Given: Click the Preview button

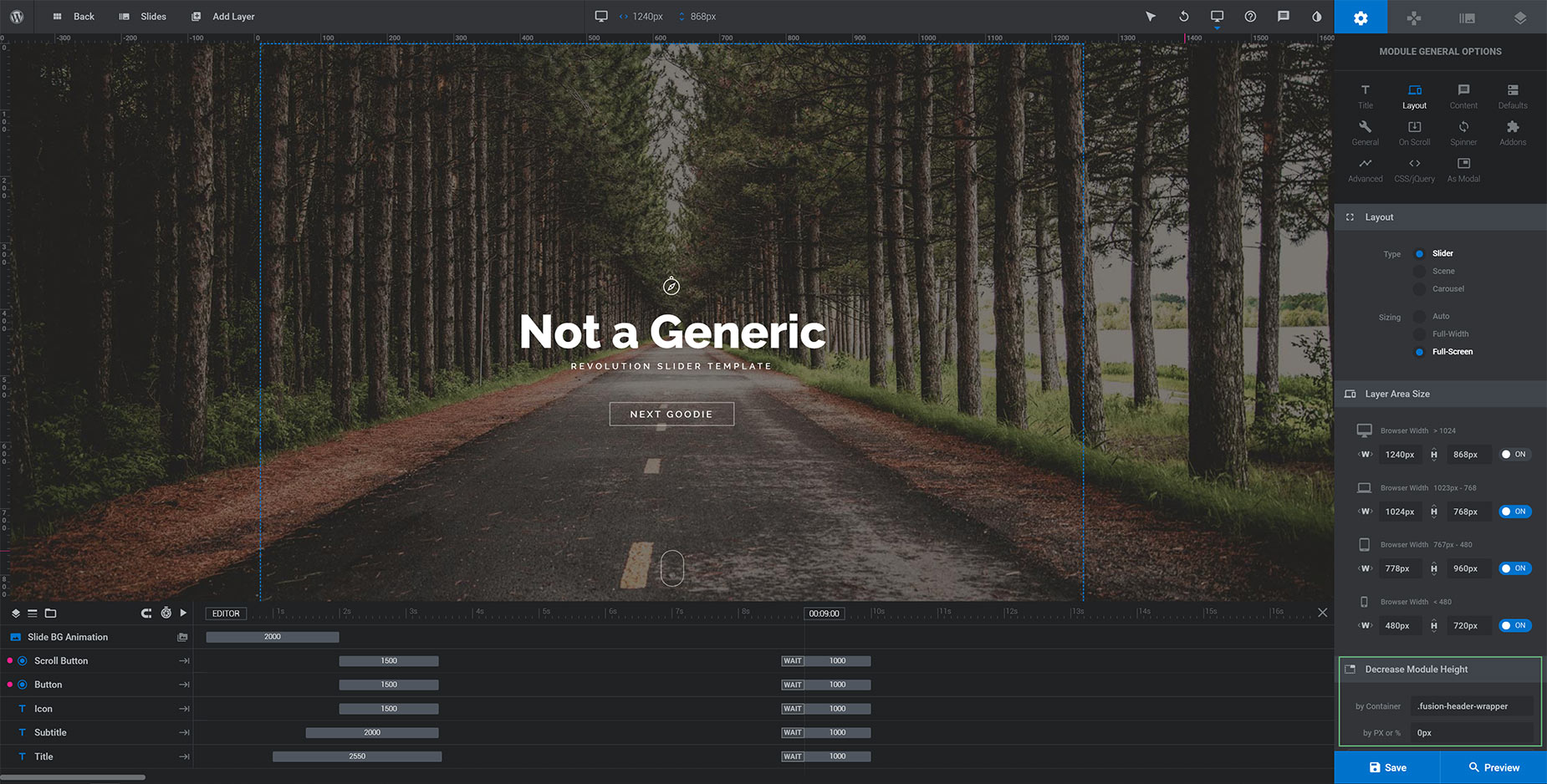Looking at the screenshot, I should click(x=1493, y=767).
